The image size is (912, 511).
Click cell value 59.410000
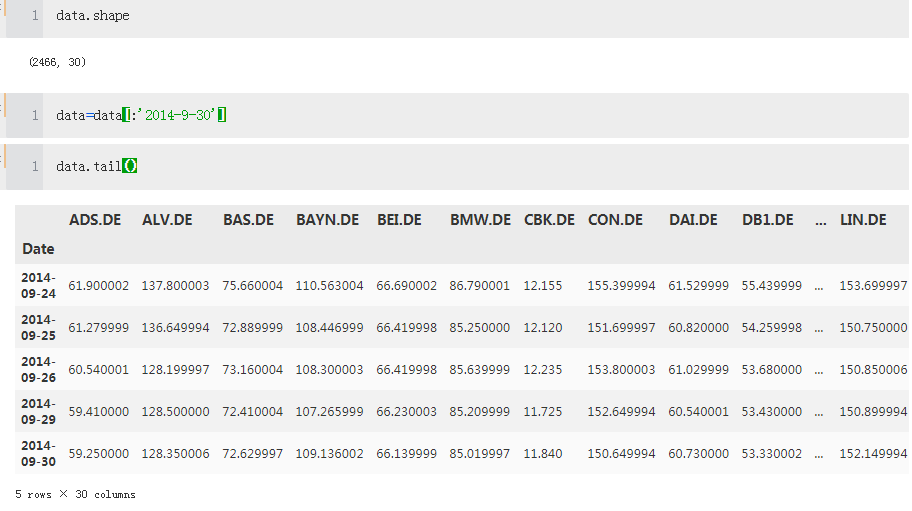pyautogui.click(x=98, y=411)
